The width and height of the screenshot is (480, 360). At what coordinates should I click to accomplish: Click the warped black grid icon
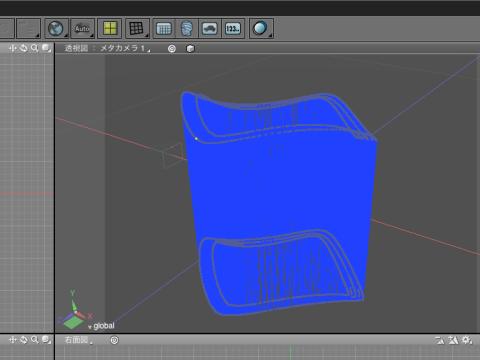pos(137,29)
